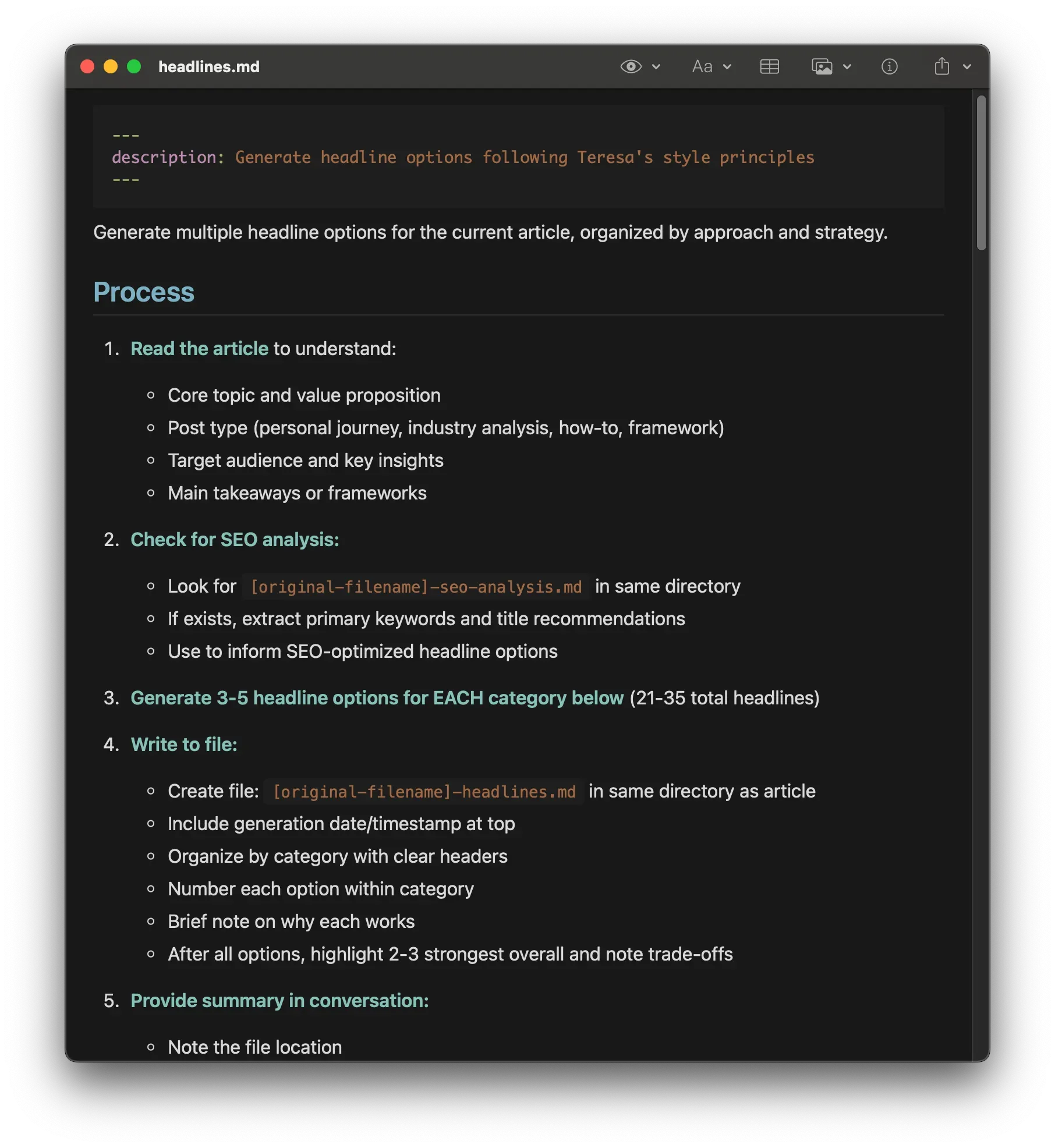Click the share icon in the toolbar
This screenshot has height=1148, width=1055.
coord(941,66)
